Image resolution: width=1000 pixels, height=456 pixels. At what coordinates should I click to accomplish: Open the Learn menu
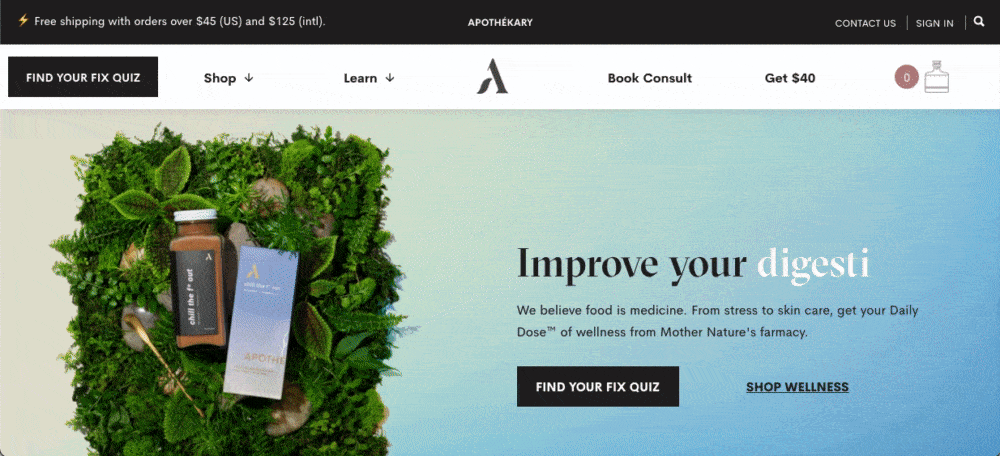click(369, 78)
